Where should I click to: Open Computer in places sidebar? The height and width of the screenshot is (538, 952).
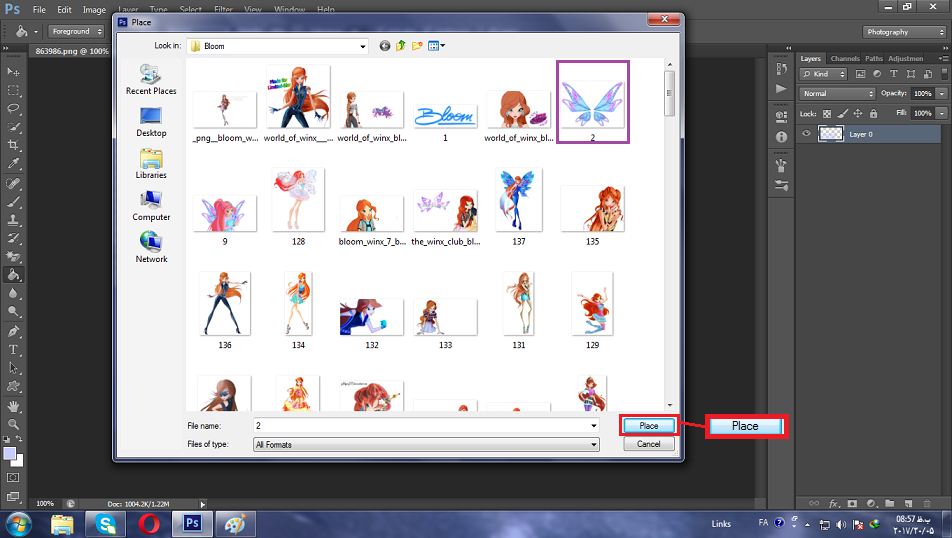(x=151, y=206)
